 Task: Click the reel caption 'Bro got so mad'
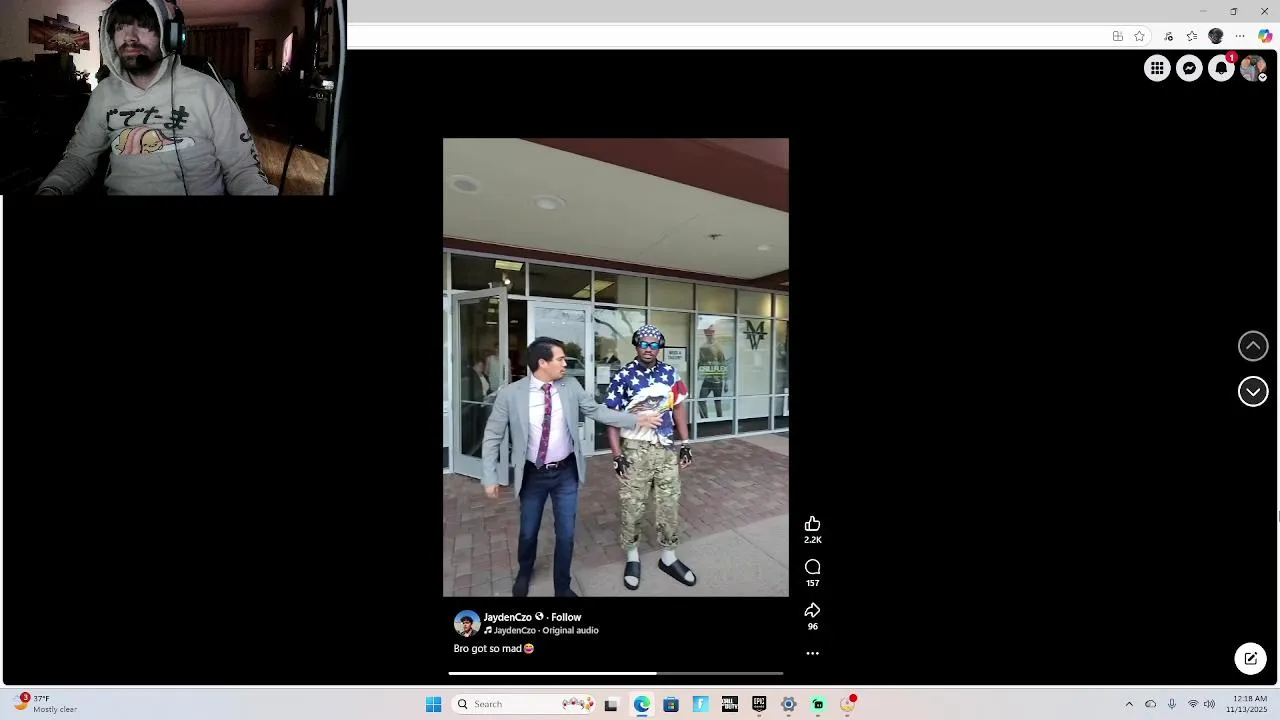(488, 649)
